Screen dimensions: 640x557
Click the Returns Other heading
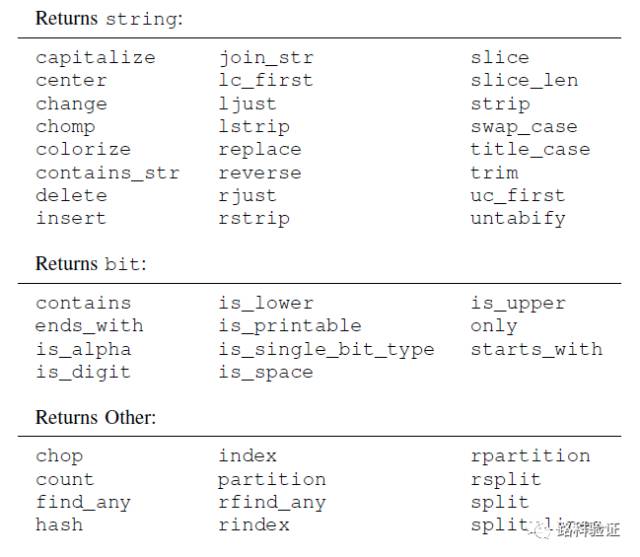point(96,417)
